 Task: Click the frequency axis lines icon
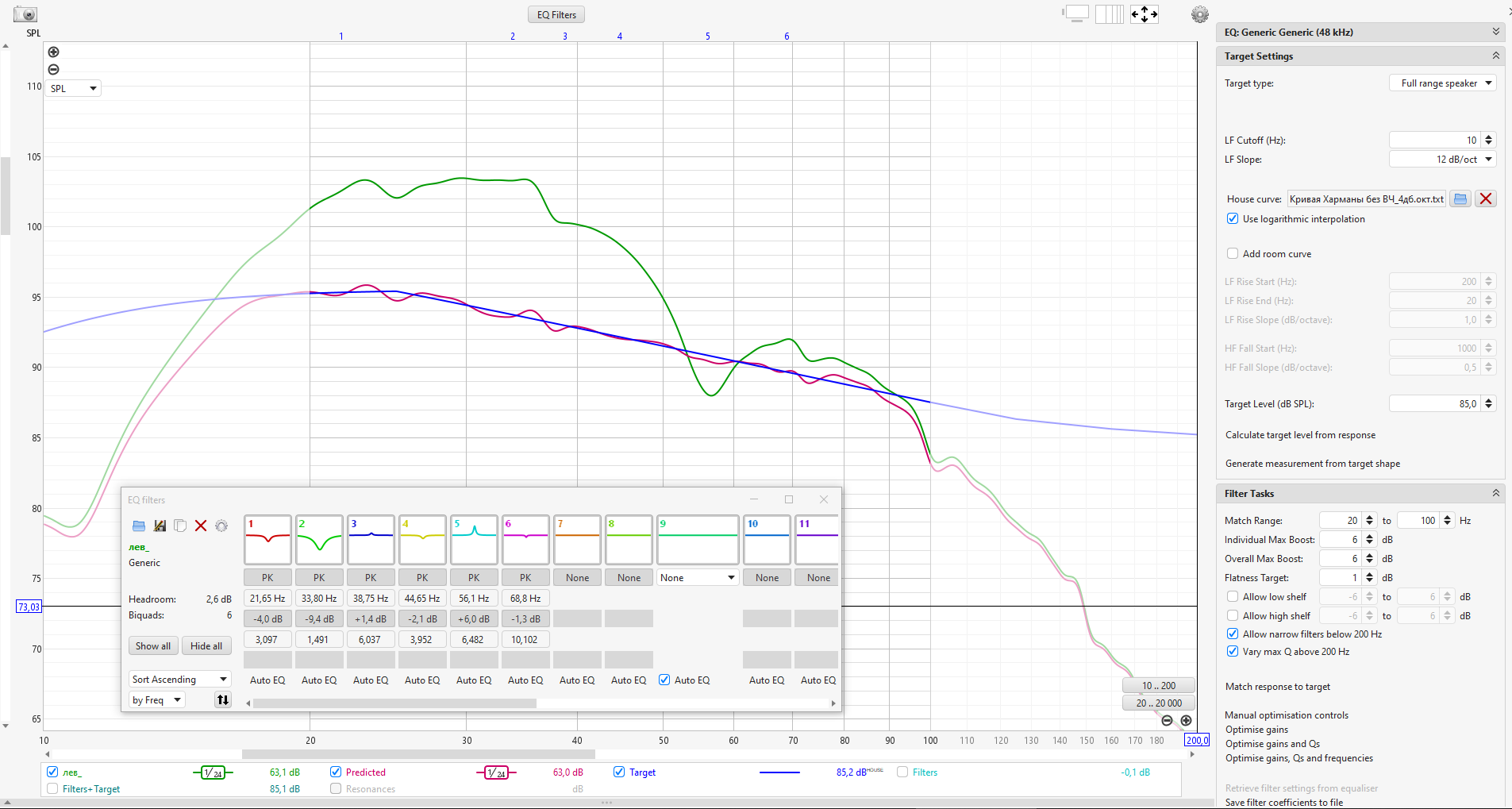[1109, 14]
